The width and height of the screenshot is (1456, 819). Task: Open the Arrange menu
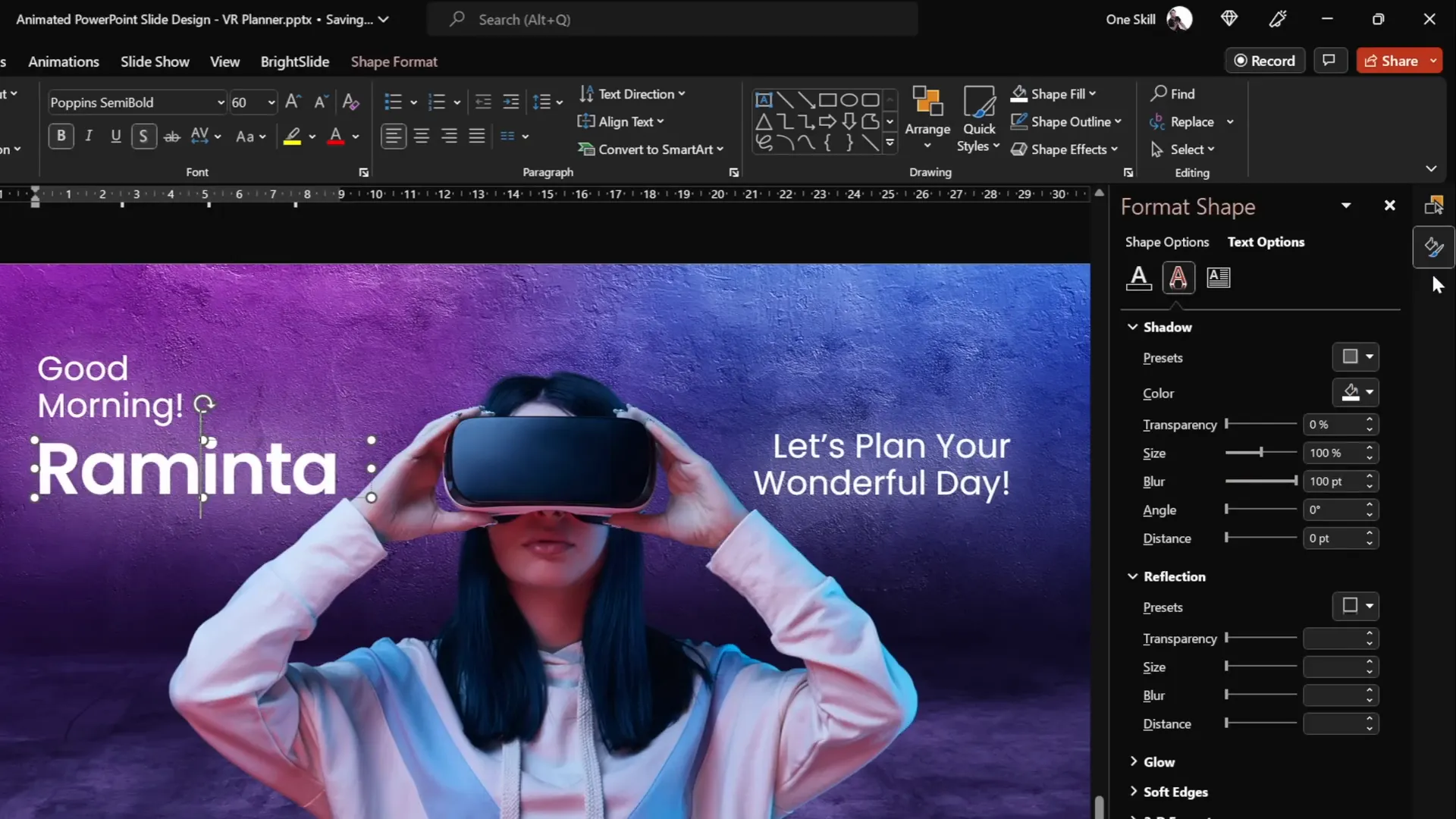pyautogui.click(x=927, y=118)
